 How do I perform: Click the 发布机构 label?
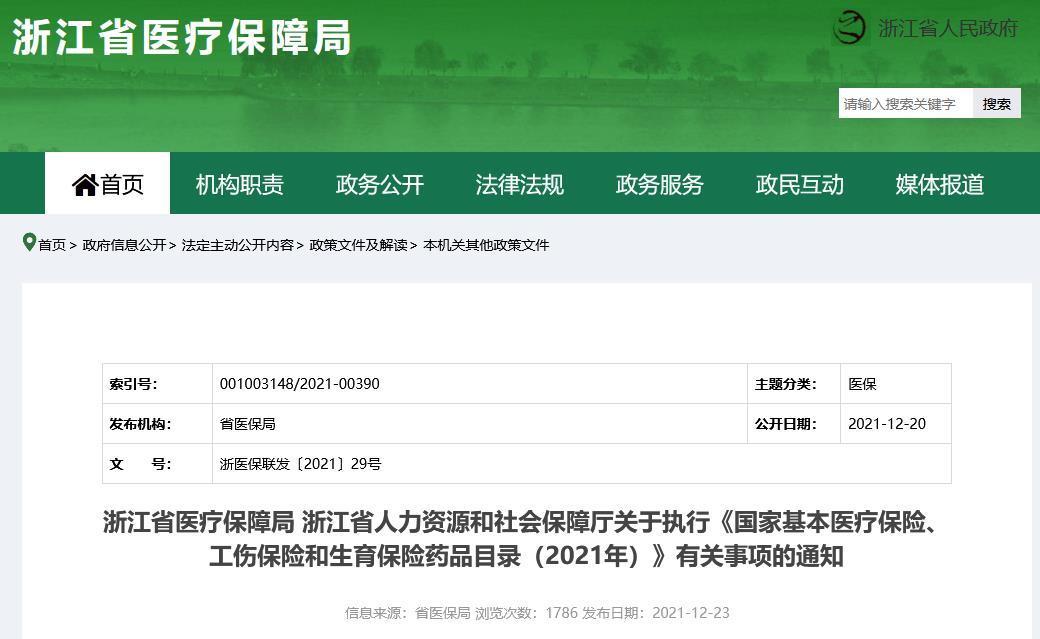click(140, 423)
